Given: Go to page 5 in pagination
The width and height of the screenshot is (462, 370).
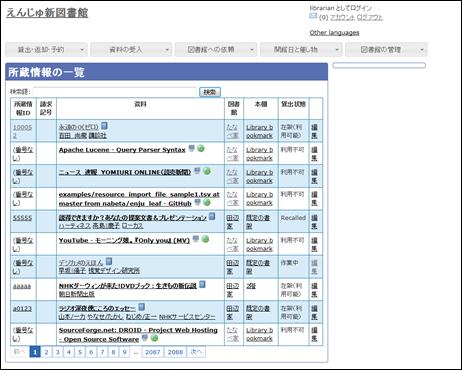Looking at the screenshot, I should [x=80, y=352].
